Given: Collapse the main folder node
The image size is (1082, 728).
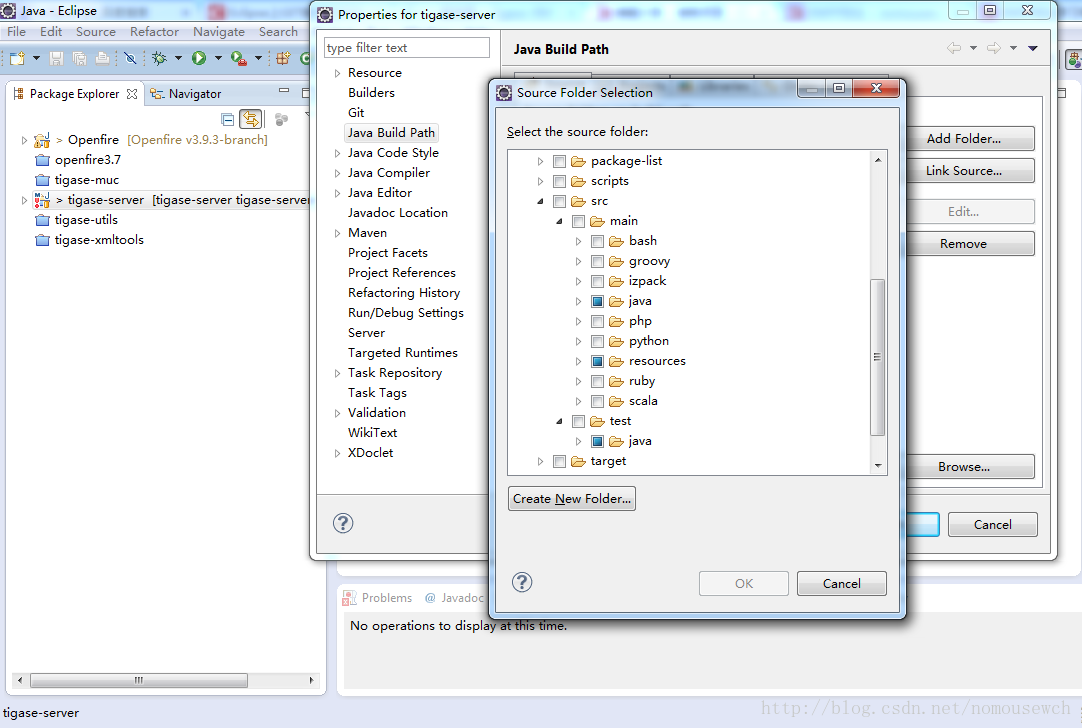Looking at the screenshot, I should point(560,222).
